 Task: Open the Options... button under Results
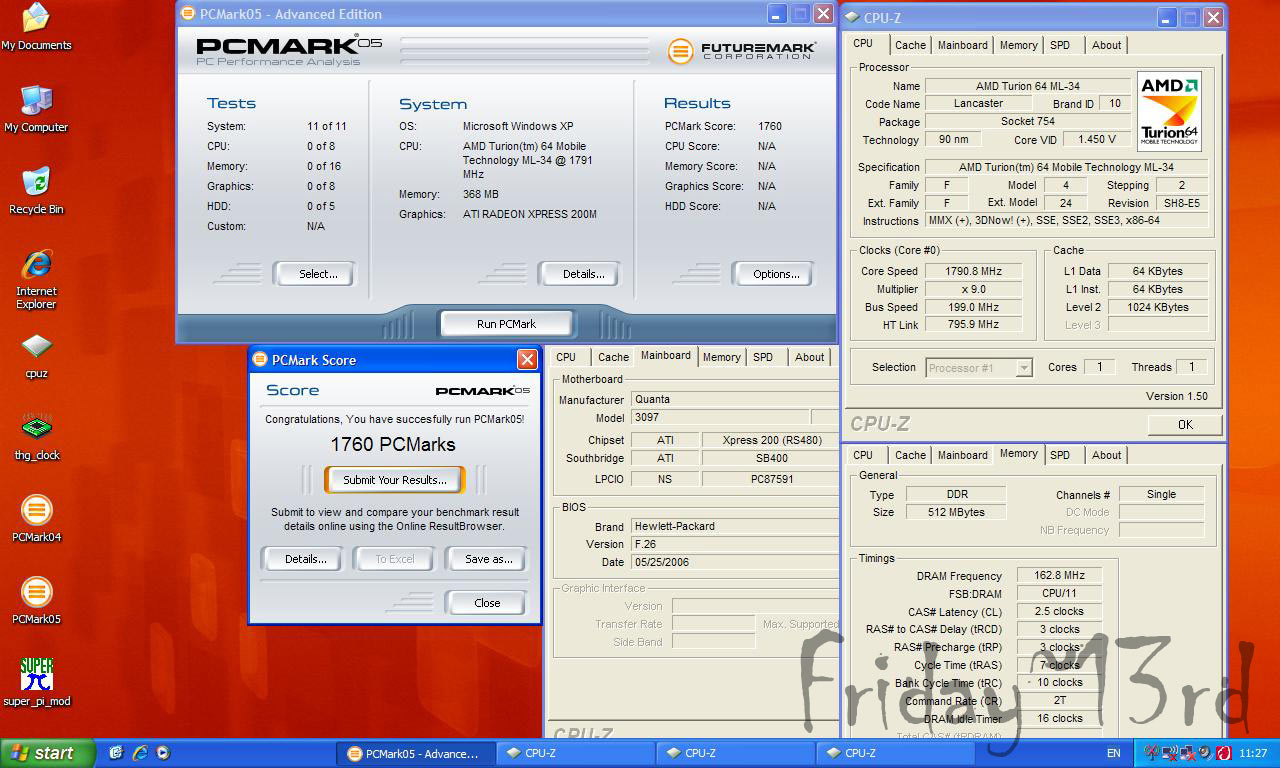pos(776,274)
